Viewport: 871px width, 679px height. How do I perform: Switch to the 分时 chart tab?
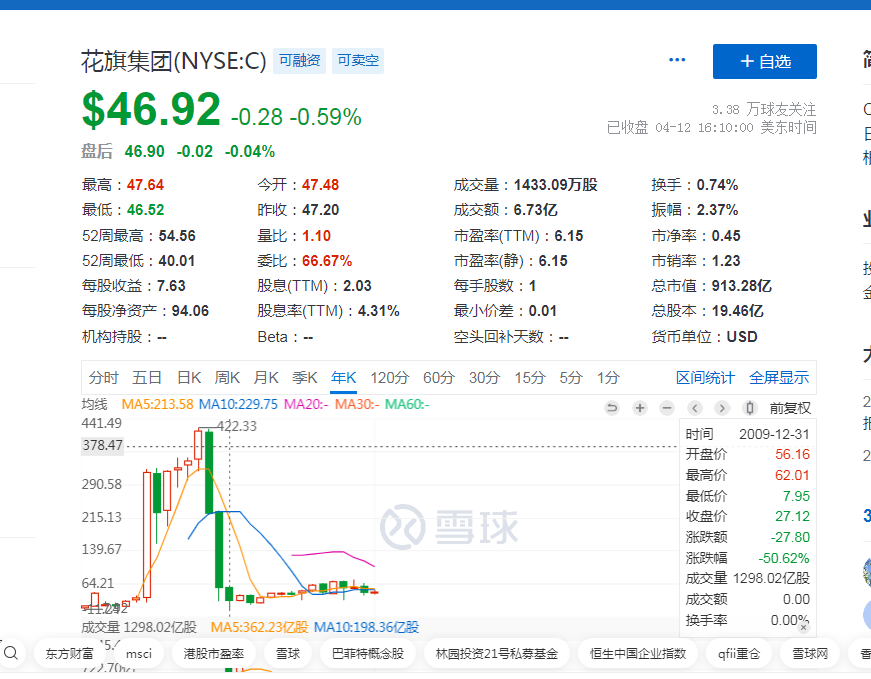click(x=103, y=378)
